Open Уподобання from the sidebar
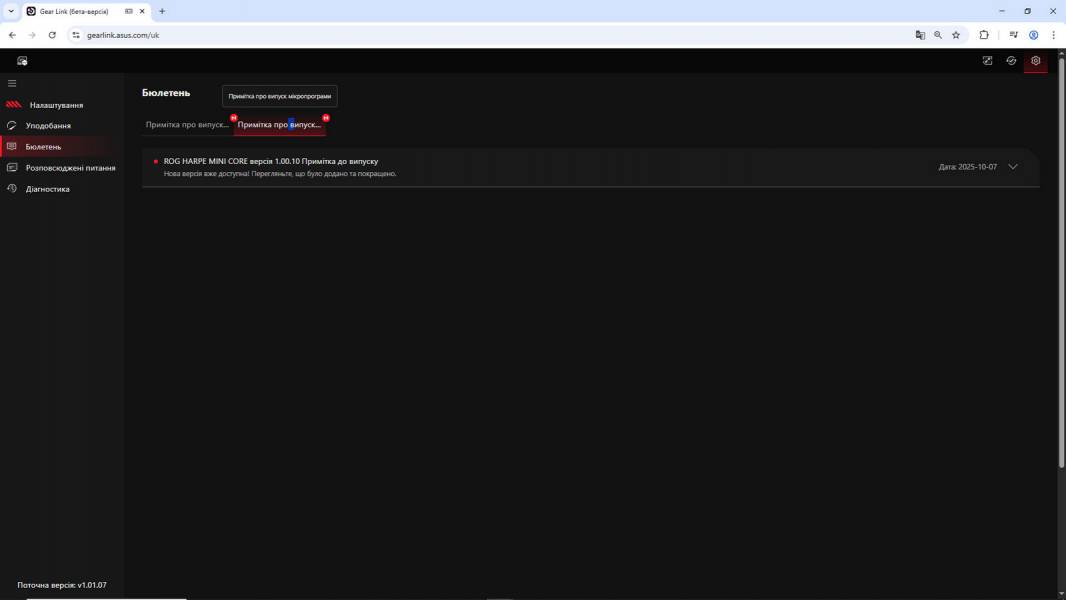The width and height of the screenshot is (1066, 600). pyautogui.click(x=48, y=126)
